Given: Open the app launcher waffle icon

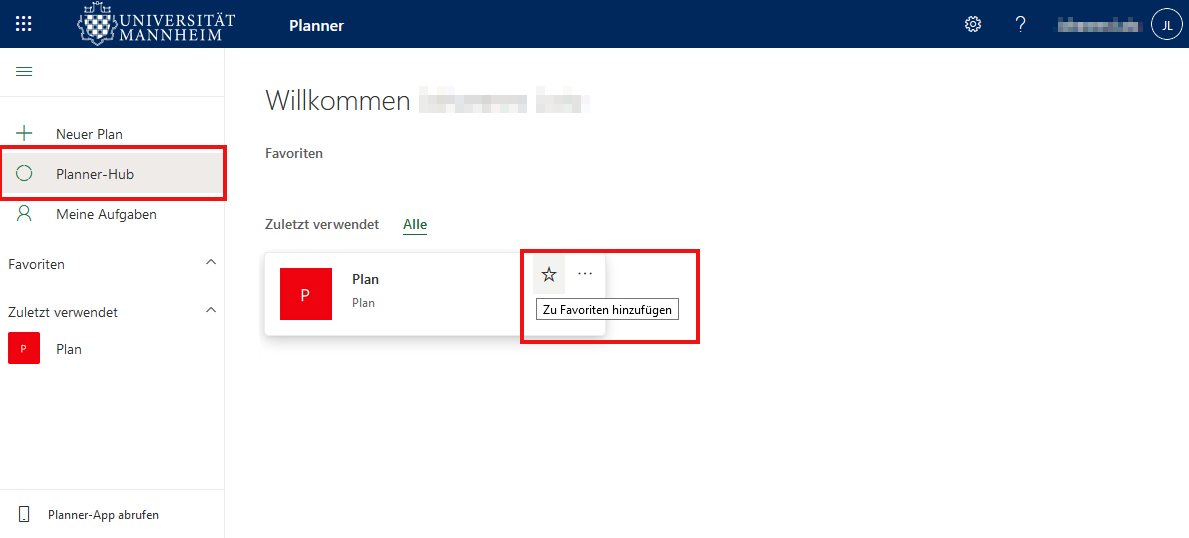Looking at the screenshot, I should [24, 24].
